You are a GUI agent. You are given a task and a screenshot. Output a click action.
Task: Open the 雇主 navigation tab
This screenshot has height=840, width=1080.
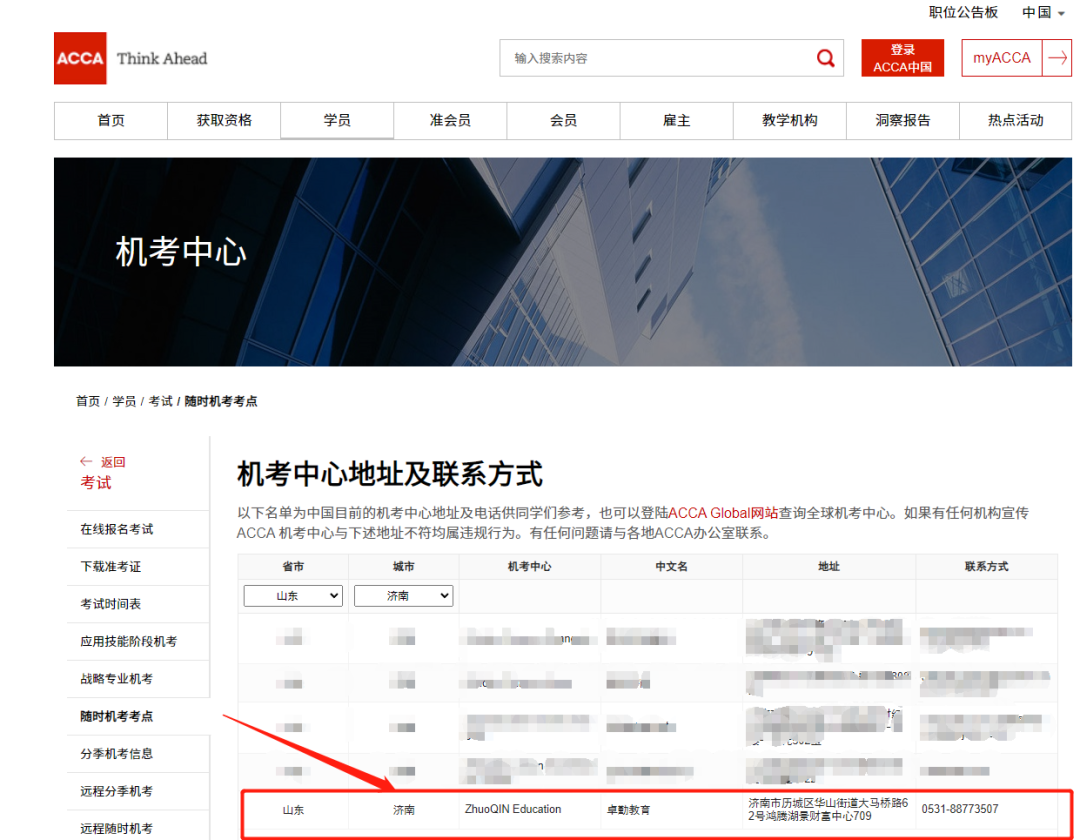click(676, 120)
